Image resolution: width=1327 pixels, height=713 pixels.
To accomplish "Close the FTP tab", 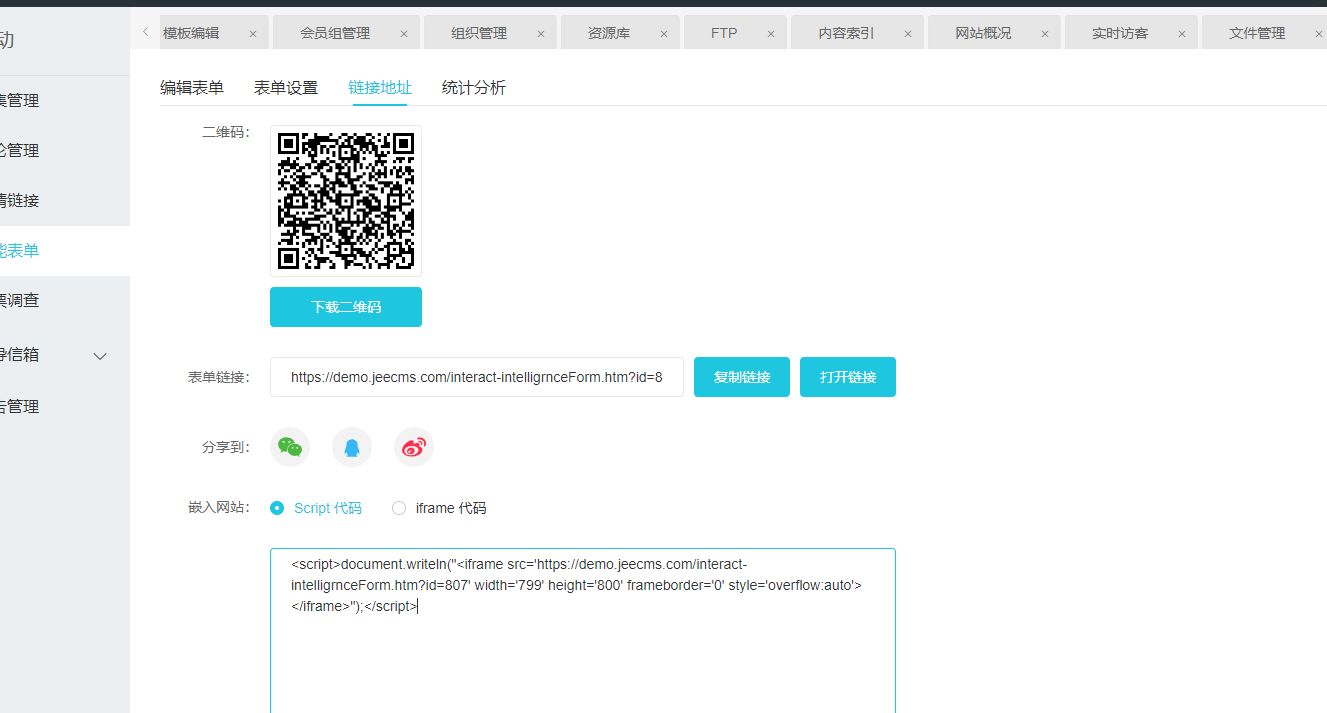I will click(771, 33).
